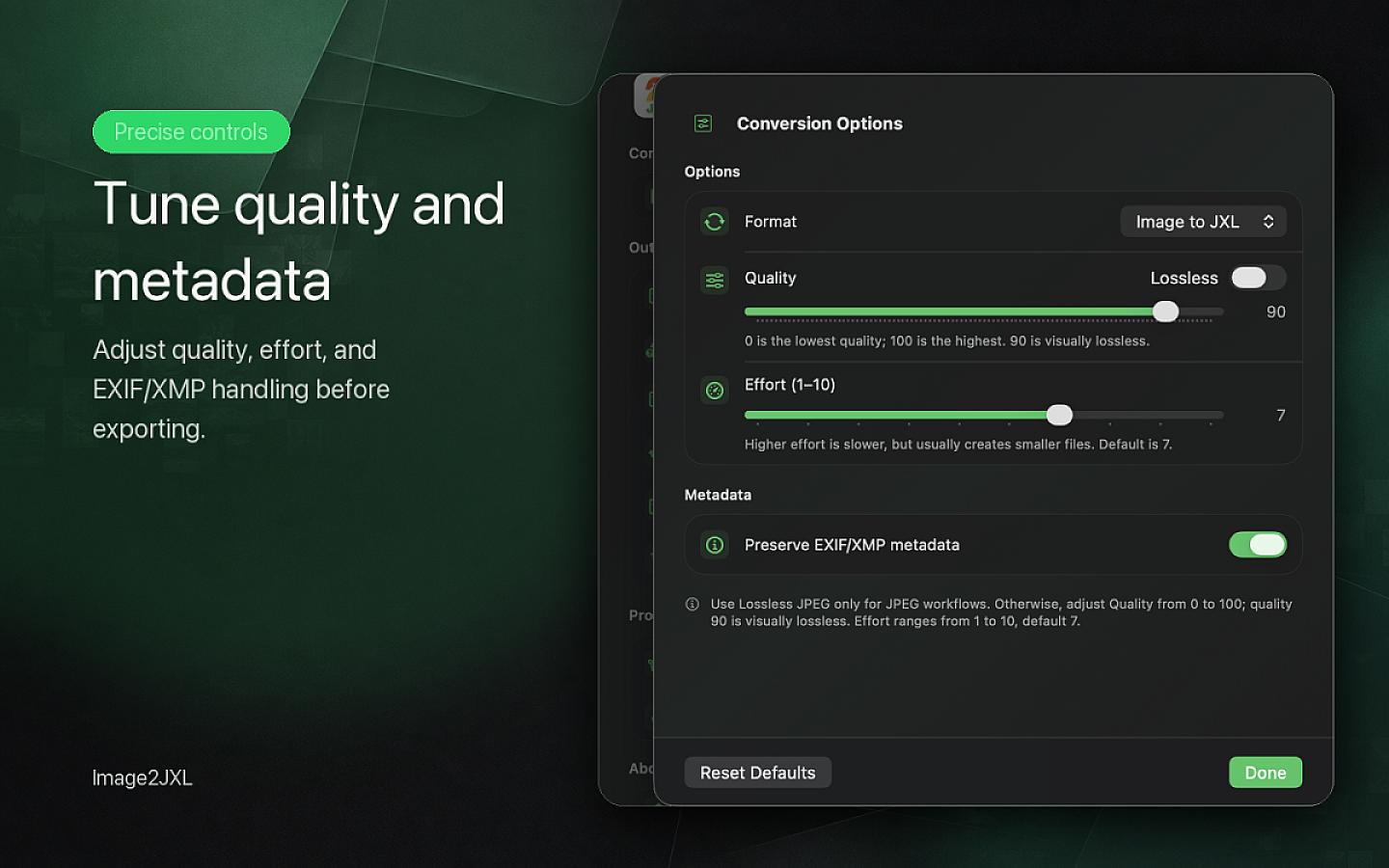Viewport: 1389px width, 868px height.
Task: Click the Lossless label text
Action: 1185,278
